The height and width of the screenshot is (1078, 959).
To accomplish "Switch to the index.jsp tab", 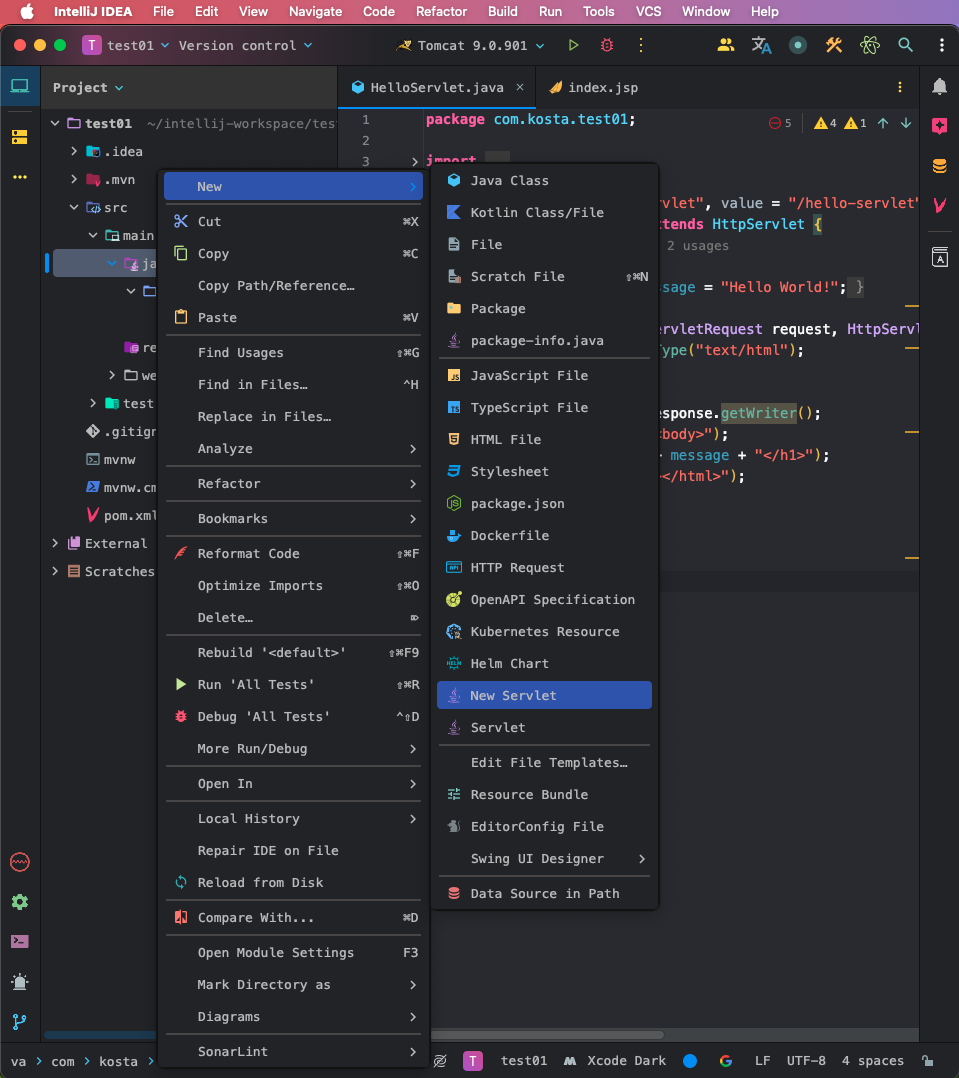I will [594, 87].
